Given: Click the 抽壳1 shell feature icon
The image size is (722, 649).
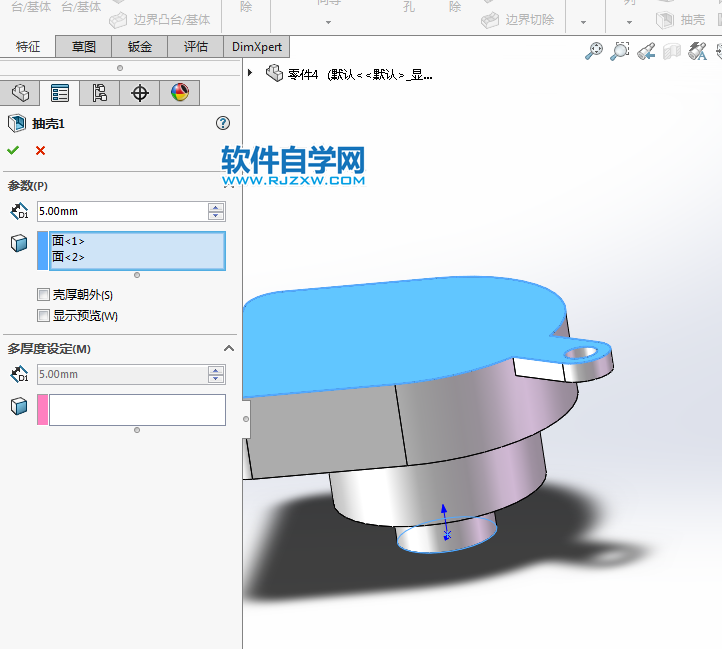Looking at the screenshot, I should 17,123.
